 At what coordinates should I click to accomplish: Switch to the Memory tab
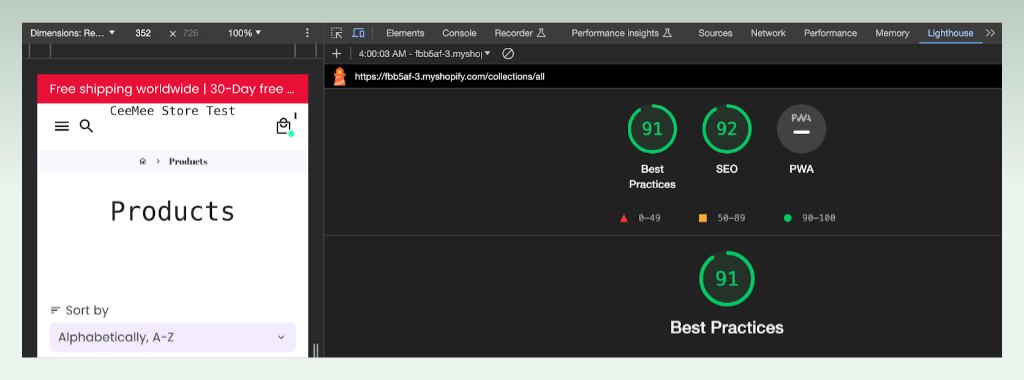[892, 33]
